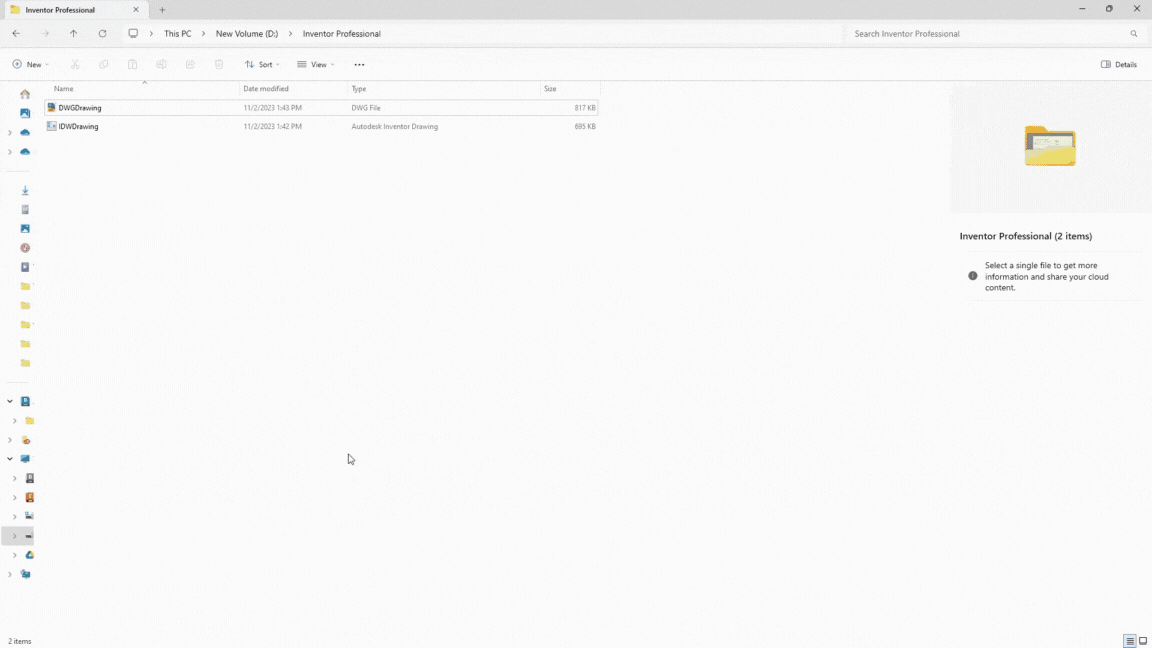Viewport: 1152px width, 648px height.
Task: Click the Home icon in navigation pane
Action: click(25, 94)
